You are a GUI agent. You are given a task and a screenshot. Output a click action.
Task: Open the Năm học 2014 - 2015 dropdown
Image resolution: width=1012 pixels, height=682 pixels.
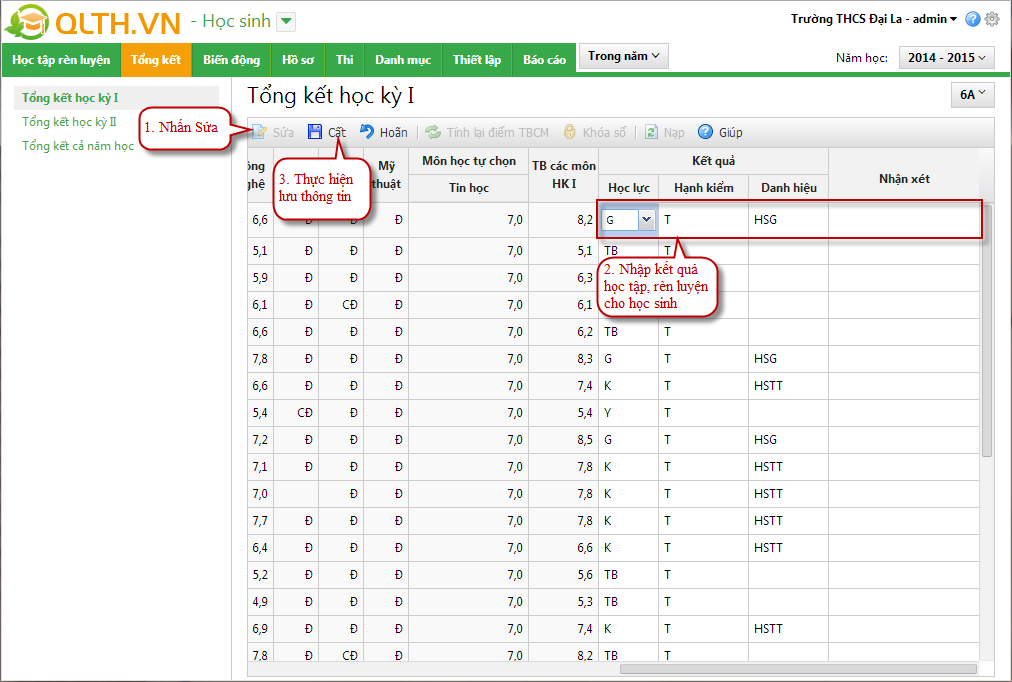[x=946, y=58]
